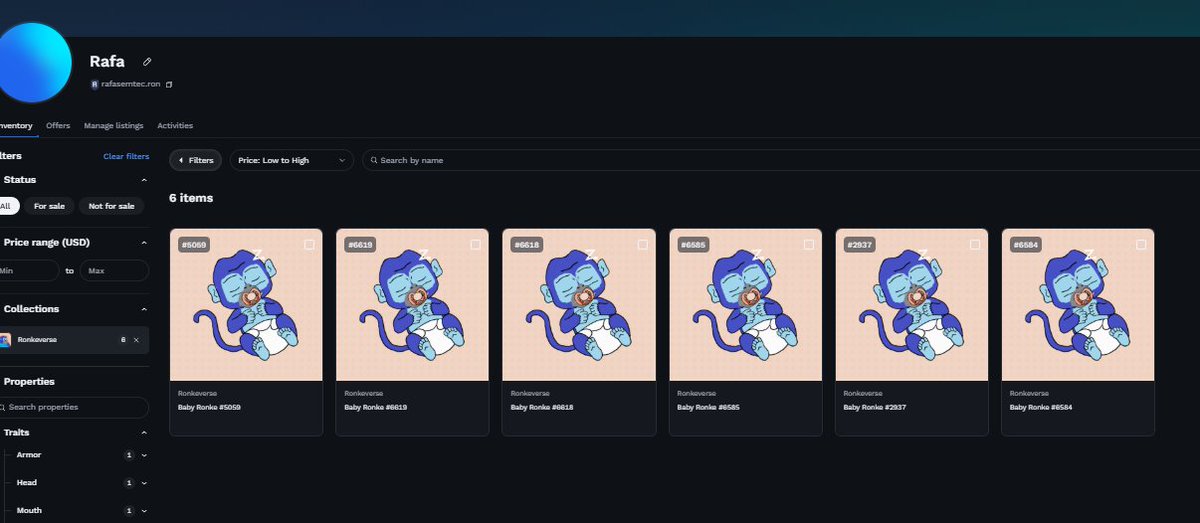
Task: Click the Baby Ronke #6619 title text
Action: (376, 408)
